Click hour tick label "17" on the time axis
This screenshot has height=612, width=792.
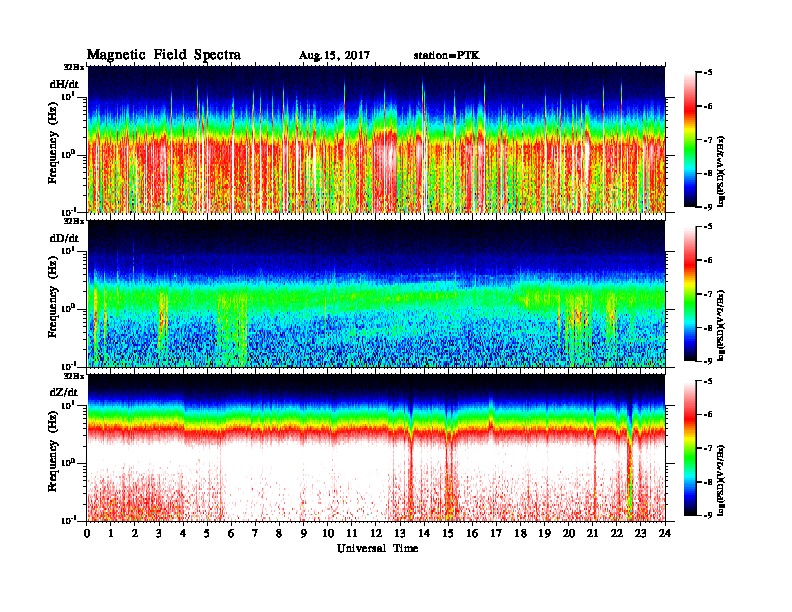pyautogui.click(x=496, y=533)
